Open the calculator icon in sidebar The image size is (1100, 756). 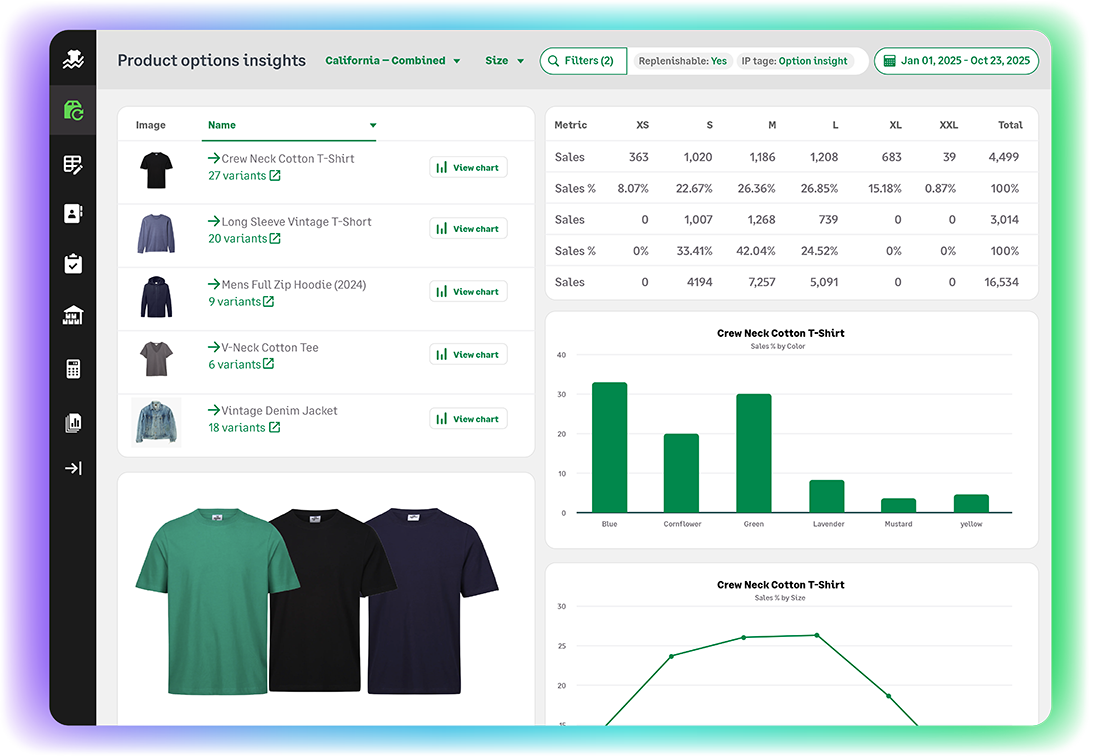(x=73, y=369)
